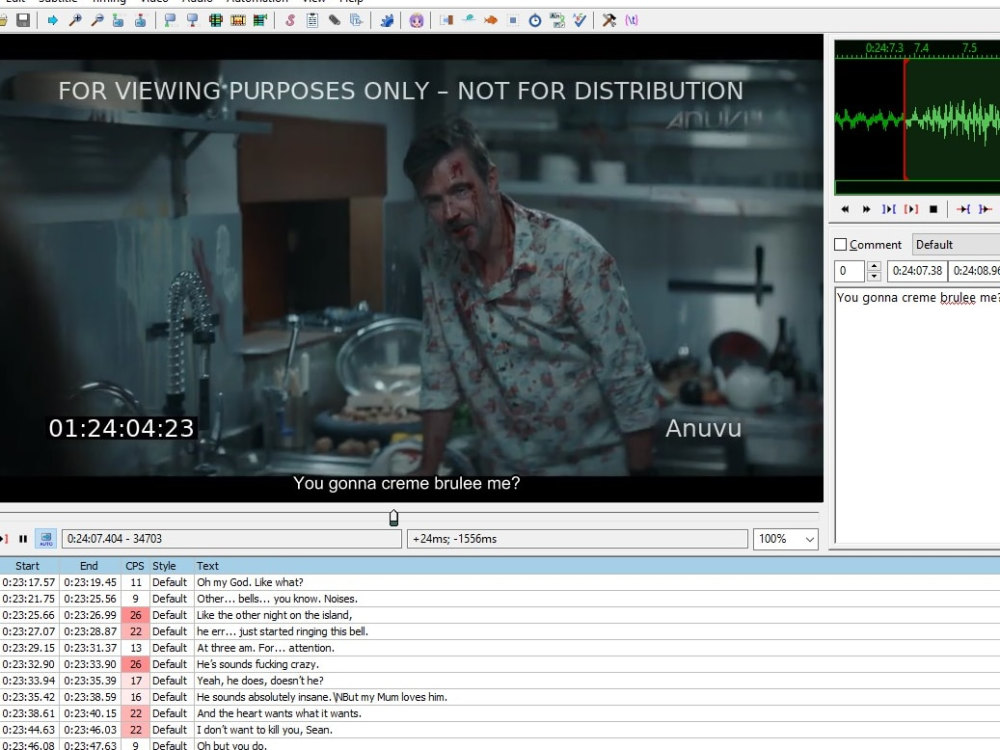The width and height of the screenshot is (1000, 750).
Task: Click the Start column header
Action: tap(27, 566)
